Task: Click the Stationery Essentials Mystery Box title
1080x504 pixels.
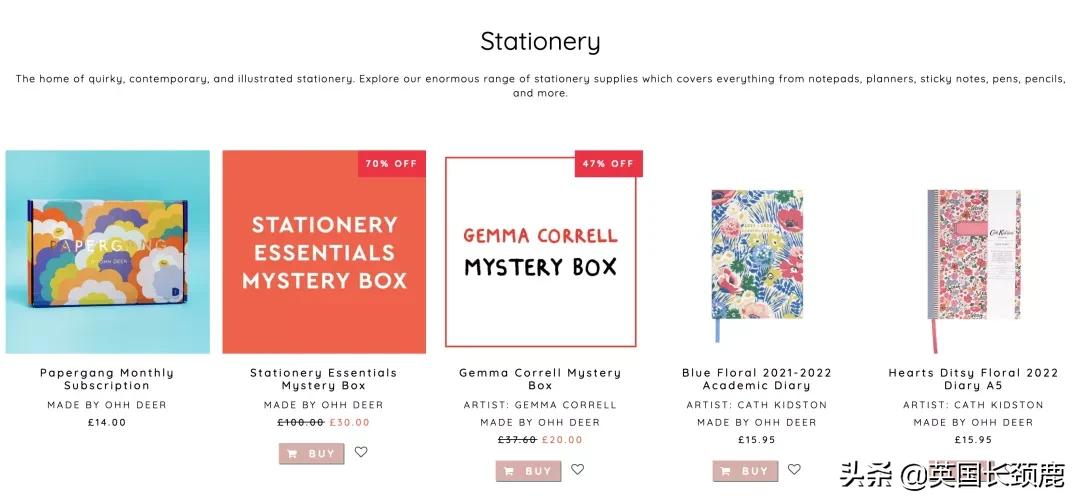Action: [324, 379]
